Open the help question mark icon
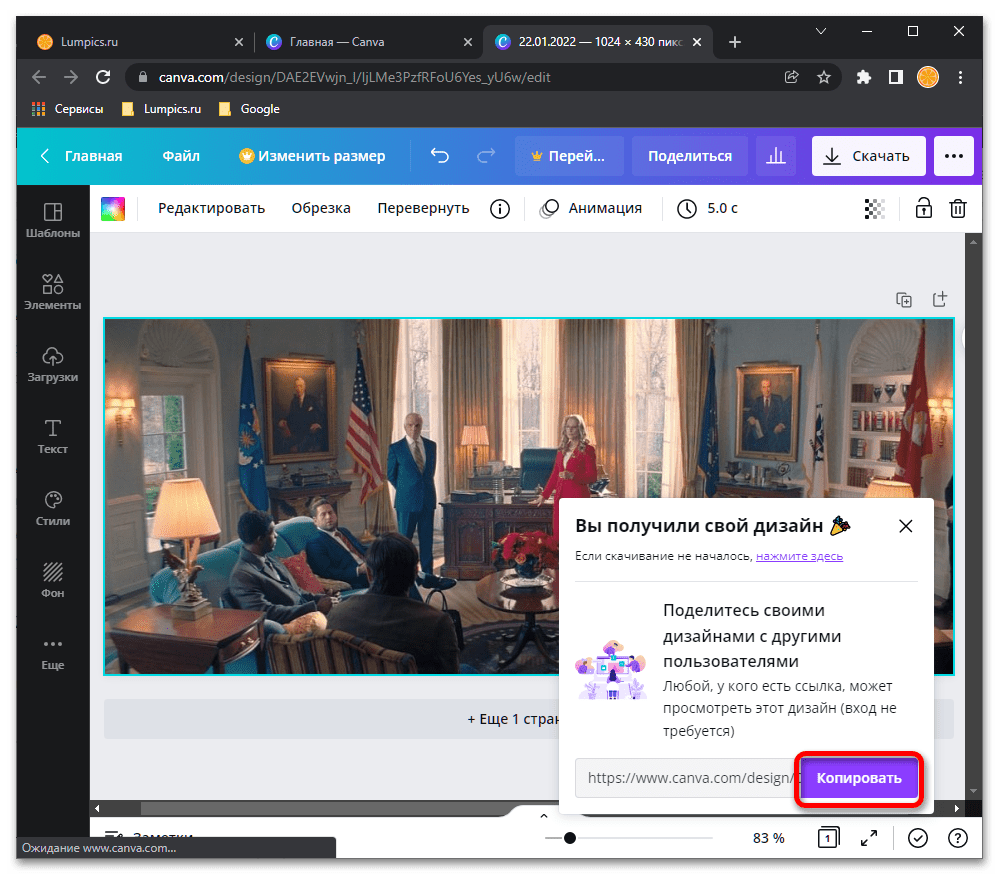The width and height of the screenshot is (999, 875). 958,838
